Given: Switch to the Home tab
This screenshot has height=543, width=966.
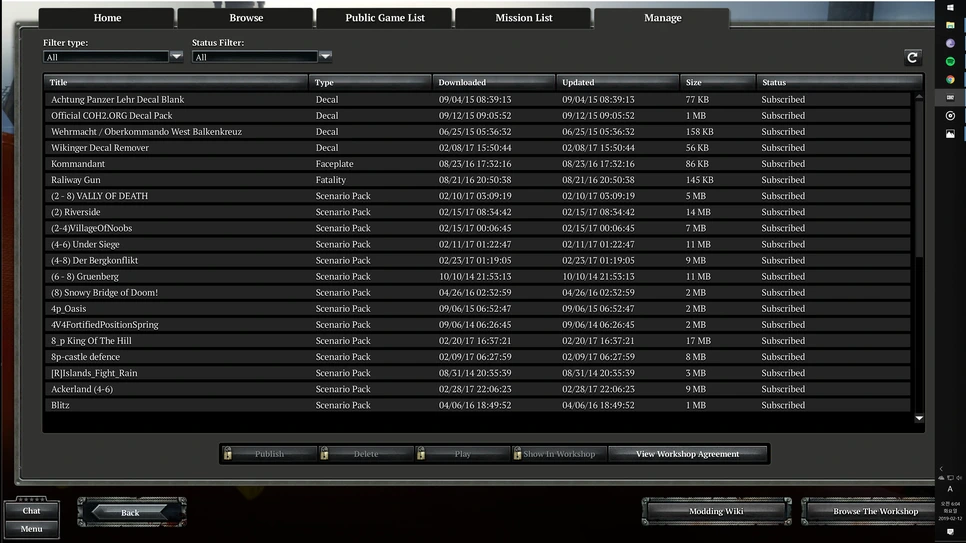Looking at the screenshot, I should click(x=107, y=18).
